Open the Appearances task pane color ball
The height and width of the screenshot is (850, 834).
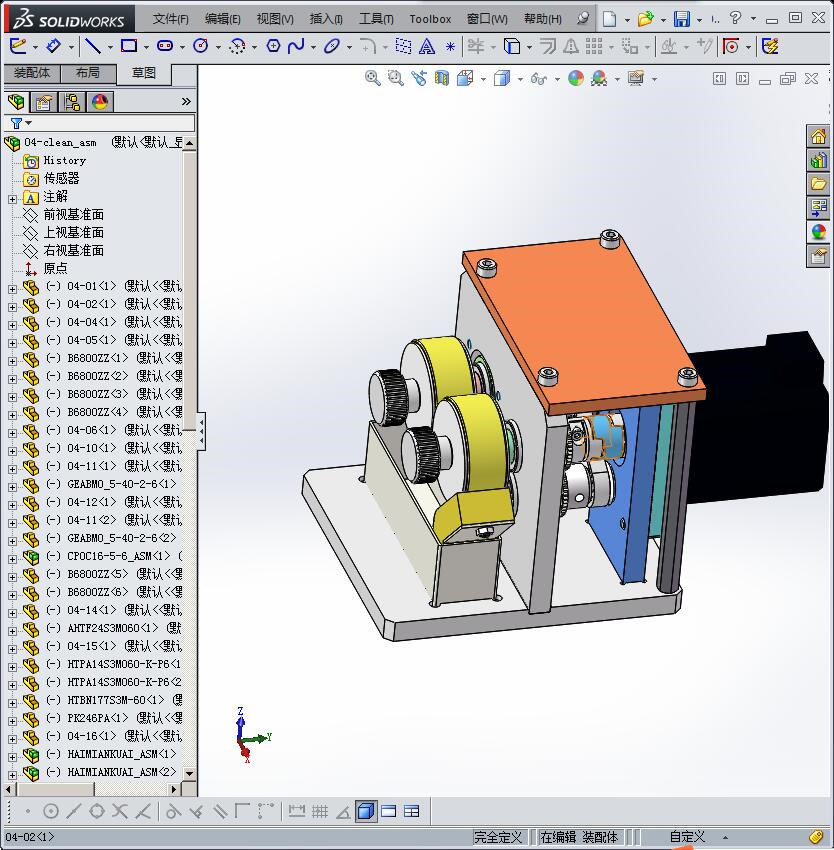(818, 231)
